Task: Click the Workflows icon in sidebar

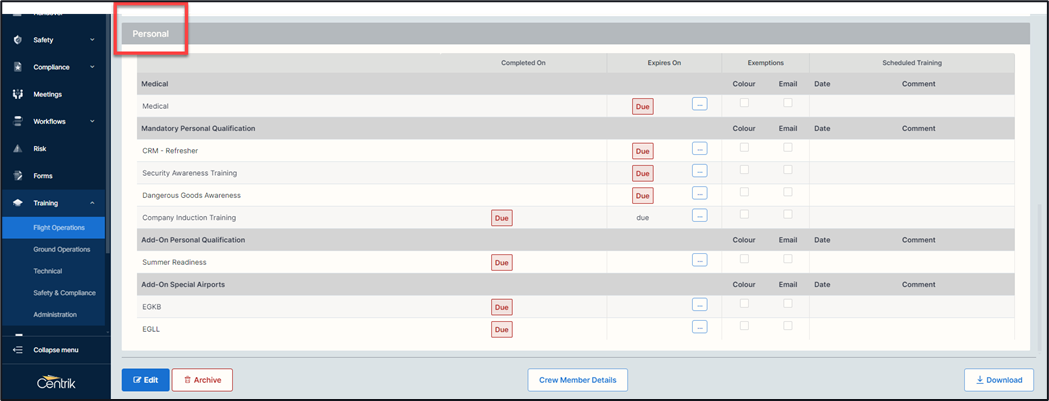Action: point(18,121)
